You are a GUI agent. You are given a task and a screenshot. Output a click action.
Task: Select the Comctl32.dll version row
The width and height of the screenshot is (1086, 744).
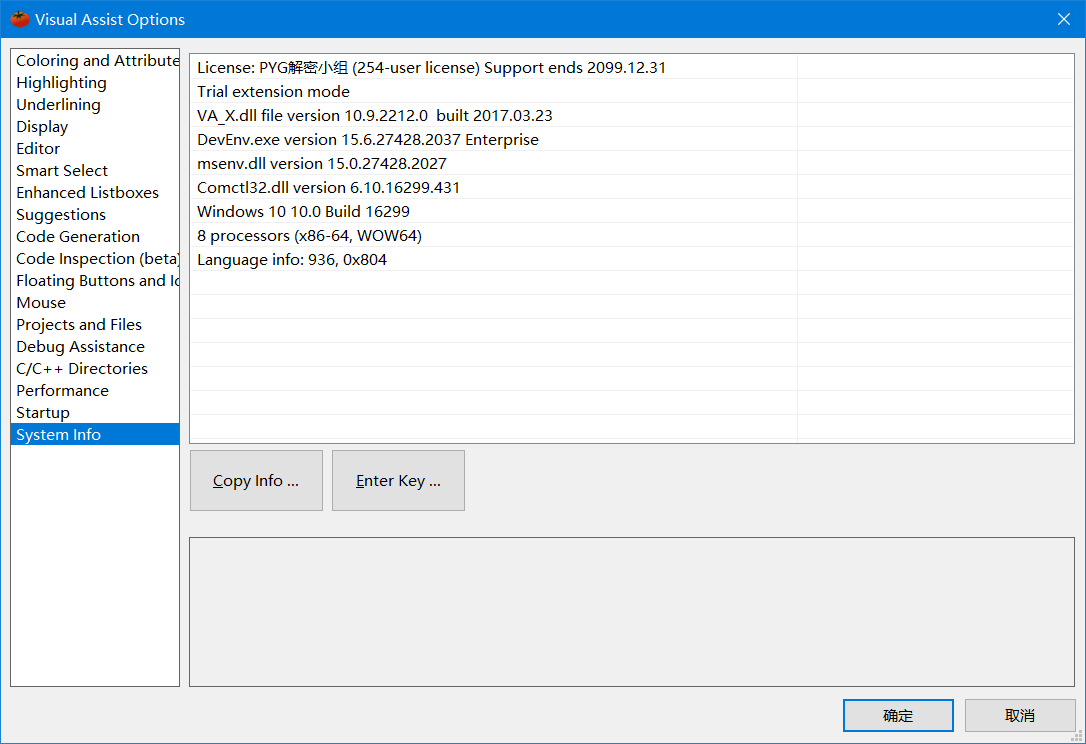632,187
